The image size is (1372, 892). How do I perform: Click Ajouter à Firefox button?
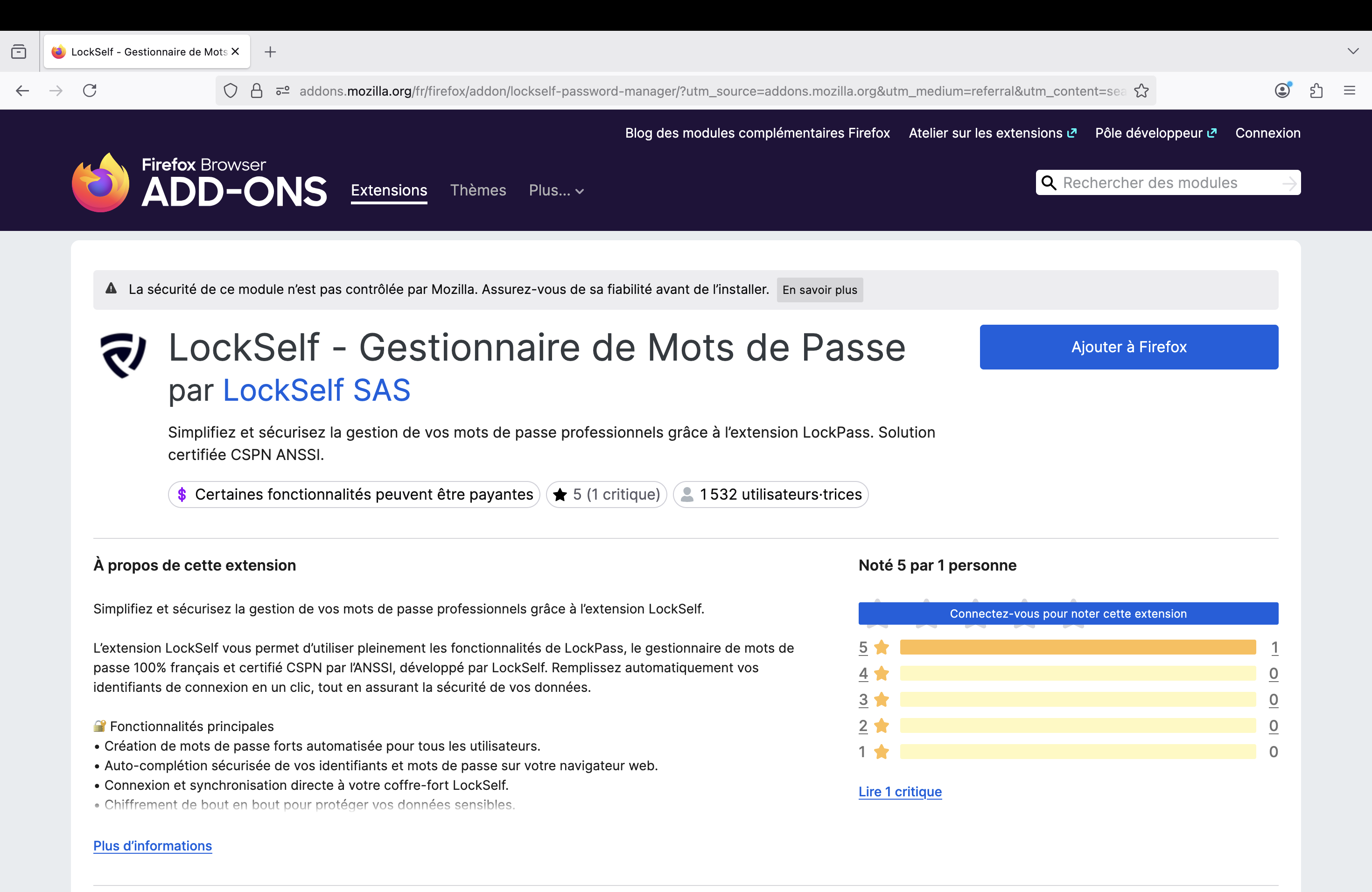point(1129,347)
